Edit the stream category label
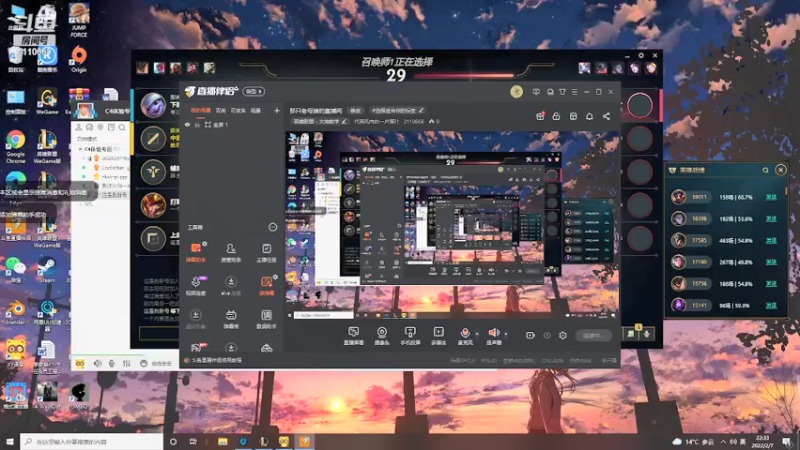Screen dimensions: 800x450 pos(319,121)
